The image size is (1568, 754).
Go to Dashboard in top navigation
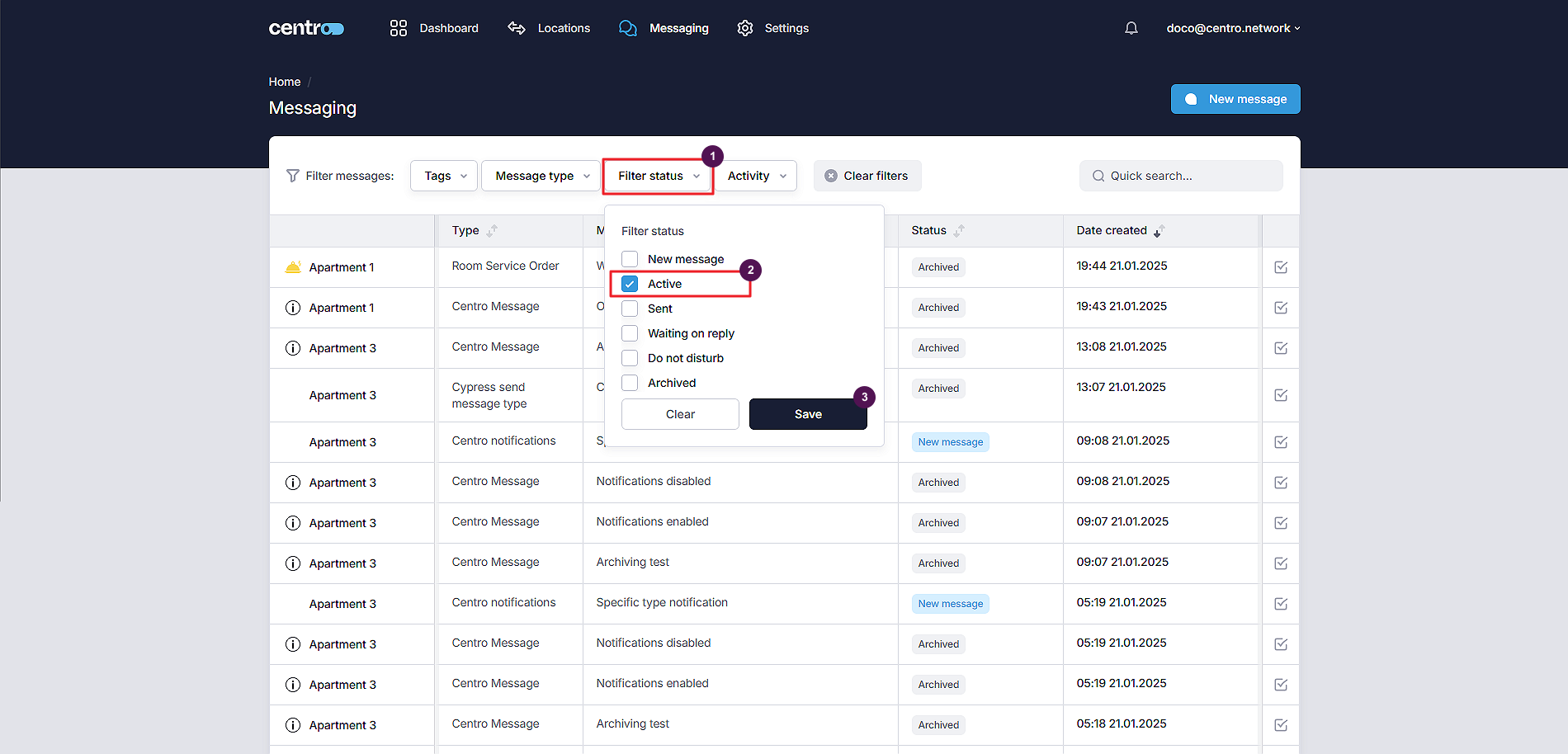[434, 28]
